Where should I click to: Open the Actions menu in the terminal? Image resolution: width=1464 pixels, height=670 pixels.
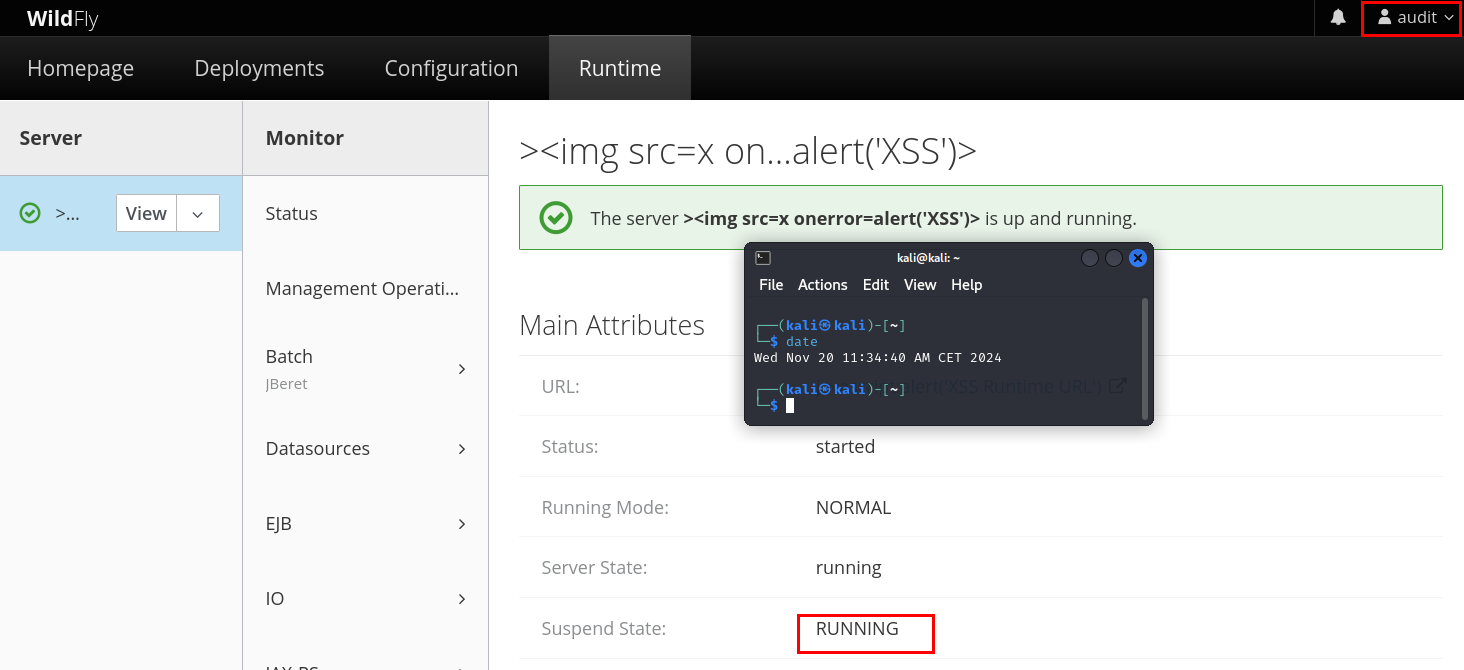click(x=823, y=285)
